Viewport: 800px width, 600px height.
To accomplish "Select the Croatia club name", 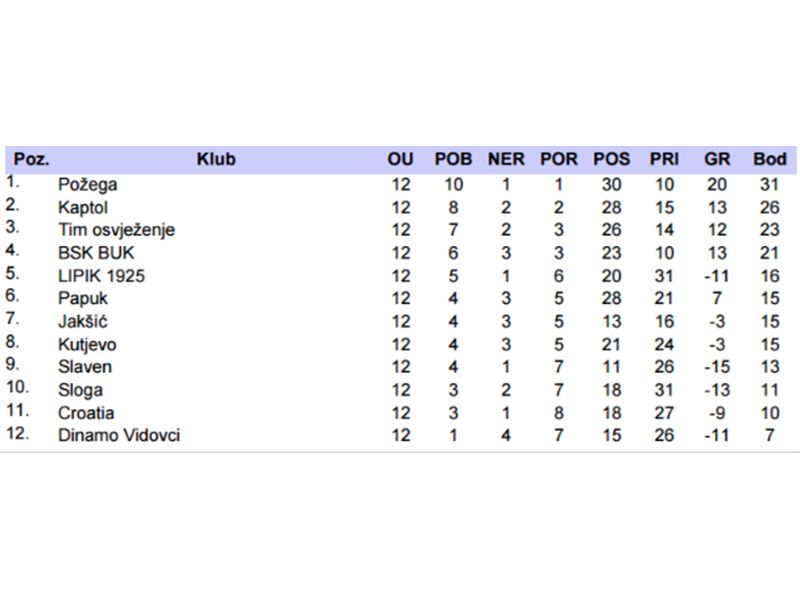I will 86,413.
